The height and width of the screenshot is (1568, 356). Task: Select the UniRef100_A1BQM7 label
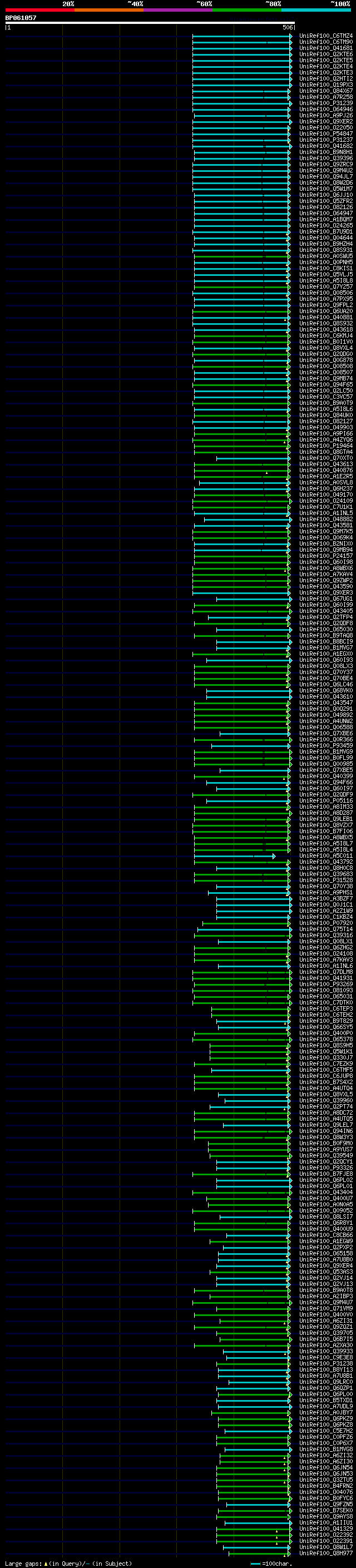(325, 220)
